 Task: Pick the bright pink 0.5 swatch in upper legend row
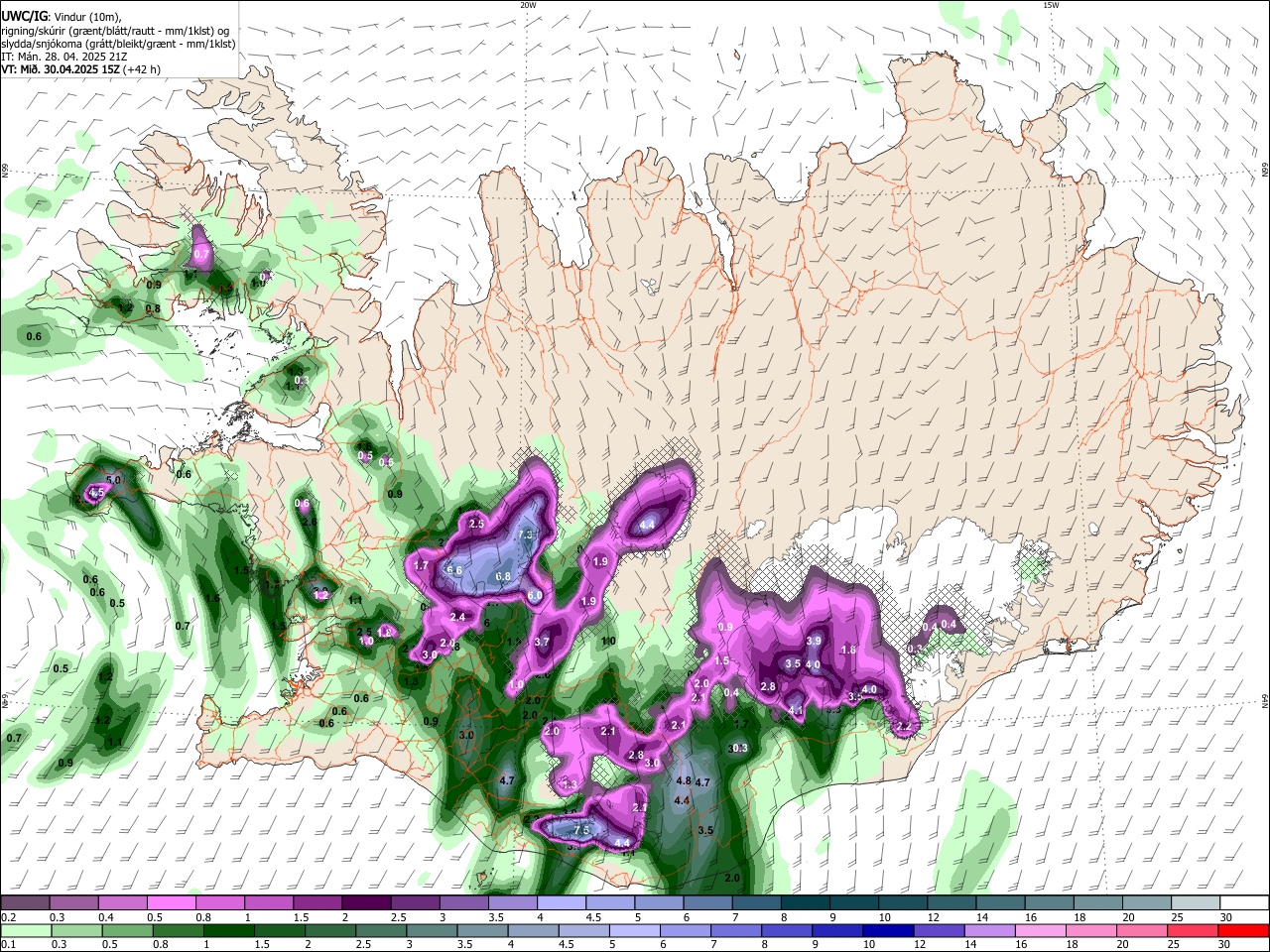(172, 902)
